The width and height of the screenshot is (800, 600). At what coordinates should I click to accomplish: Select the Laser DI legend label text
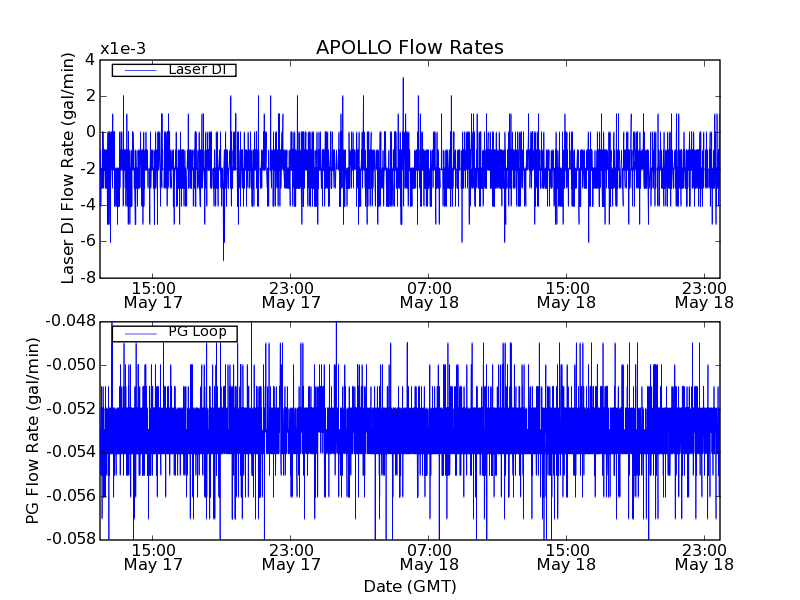[196, 69]
